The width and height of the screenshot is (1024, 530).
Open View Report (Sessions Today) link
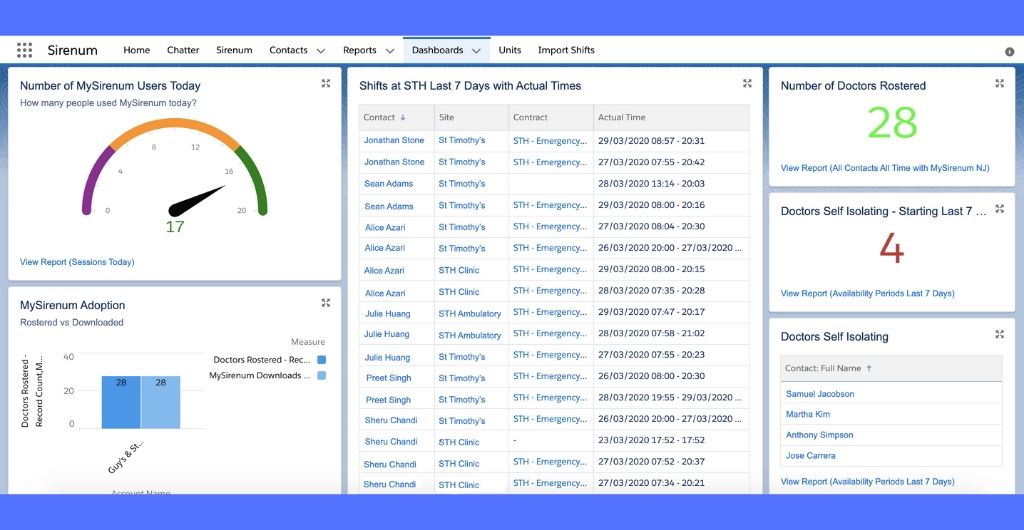77,262
